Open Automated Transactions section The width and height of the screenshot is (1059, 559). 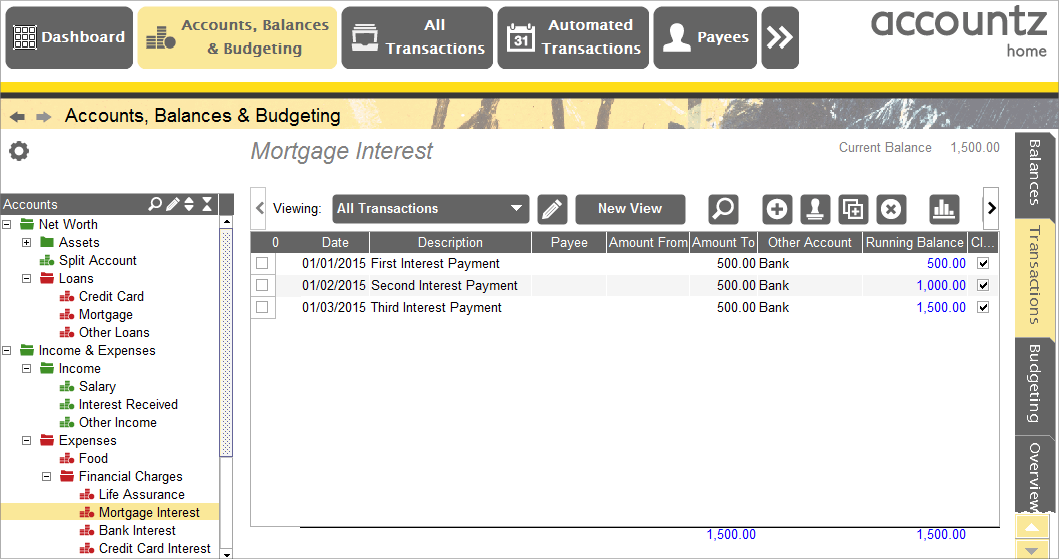[x=573, y=38]
